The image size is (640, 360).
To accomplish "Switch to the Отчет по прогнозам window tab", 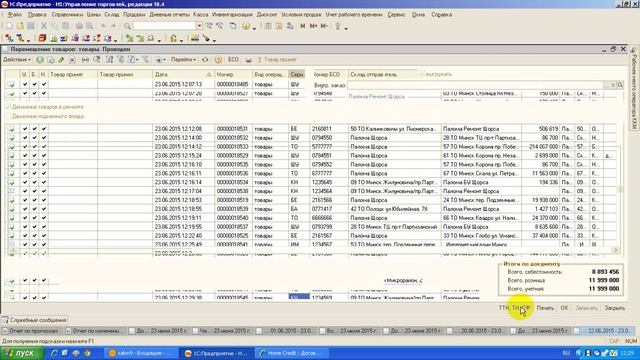I will coord(32,331).
